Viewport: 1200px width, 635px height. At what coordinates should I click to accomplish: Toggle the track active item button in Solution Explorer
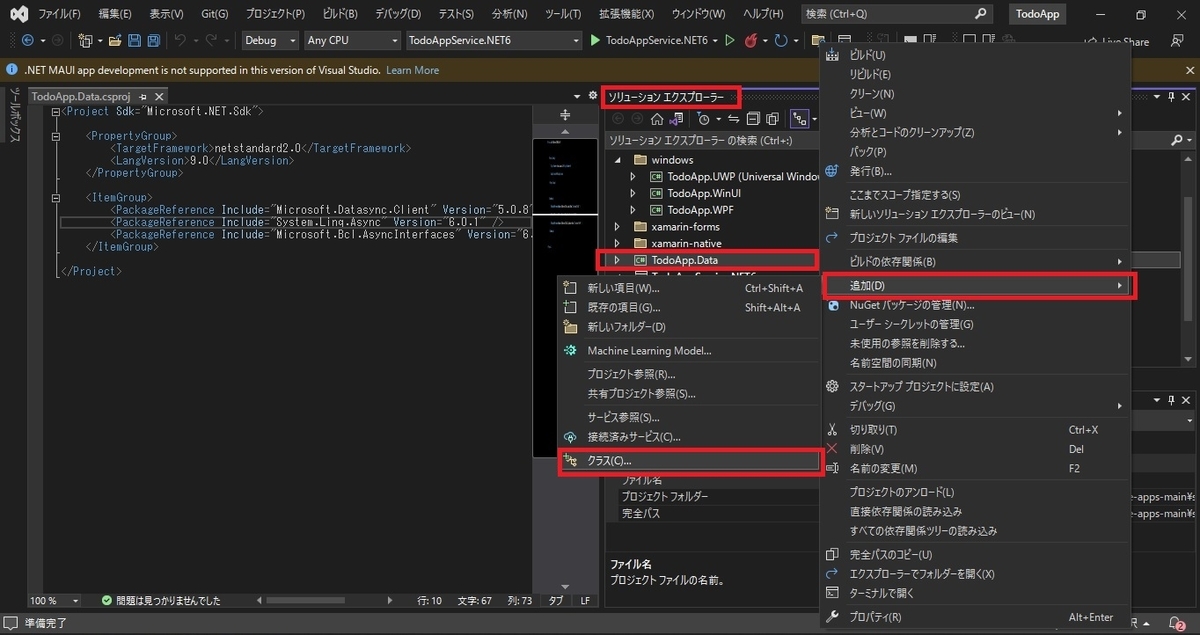799,119
